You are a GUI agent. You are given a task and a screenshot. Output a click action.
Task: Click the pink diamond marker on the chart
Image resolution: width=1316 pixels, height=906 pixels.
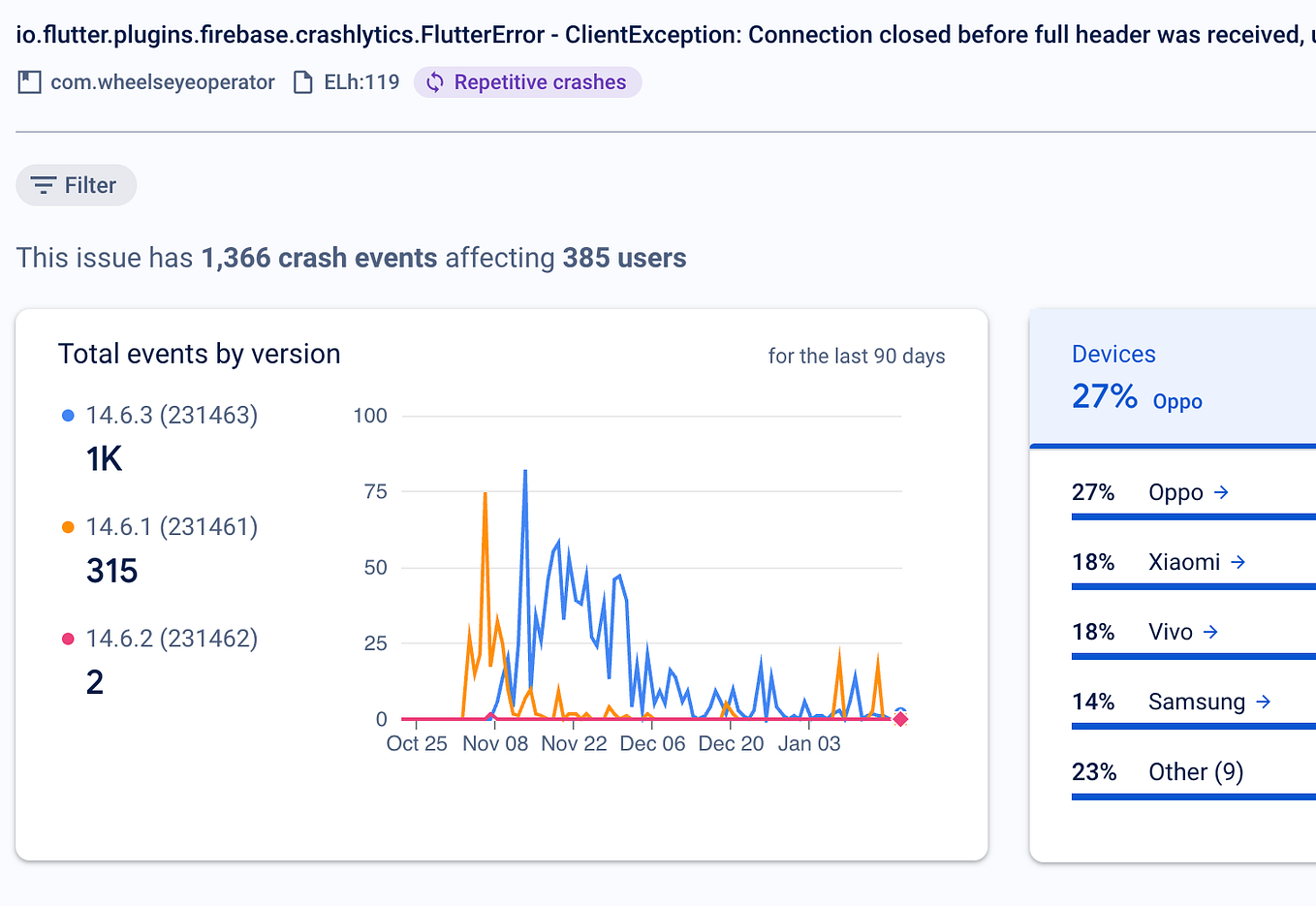(x=899, y=719)
